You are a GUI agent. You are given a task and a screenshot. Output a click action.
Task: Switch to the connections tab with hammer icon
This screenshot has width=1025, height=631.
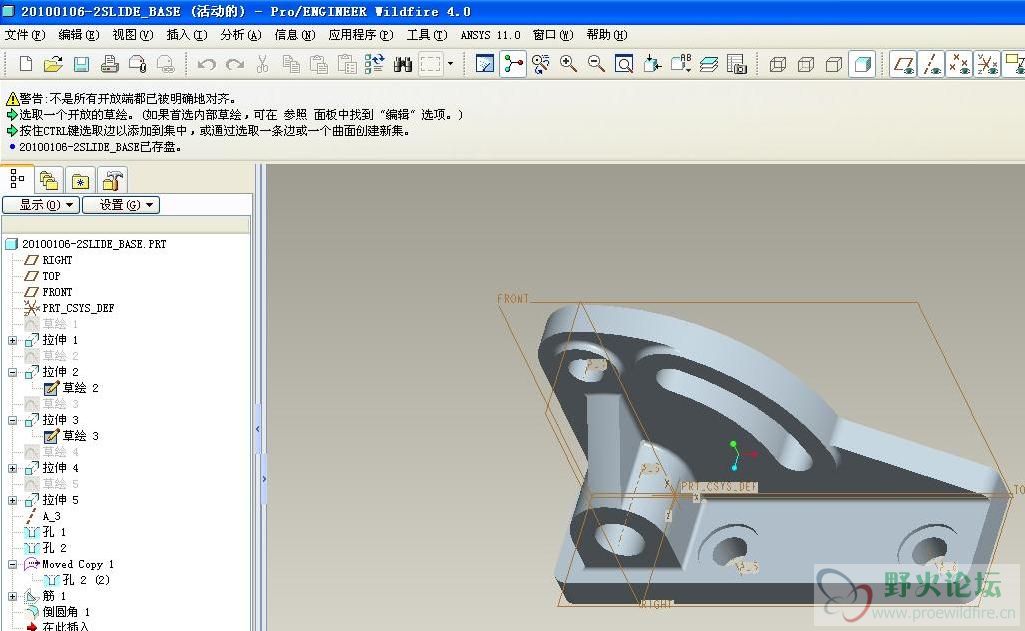112,180
